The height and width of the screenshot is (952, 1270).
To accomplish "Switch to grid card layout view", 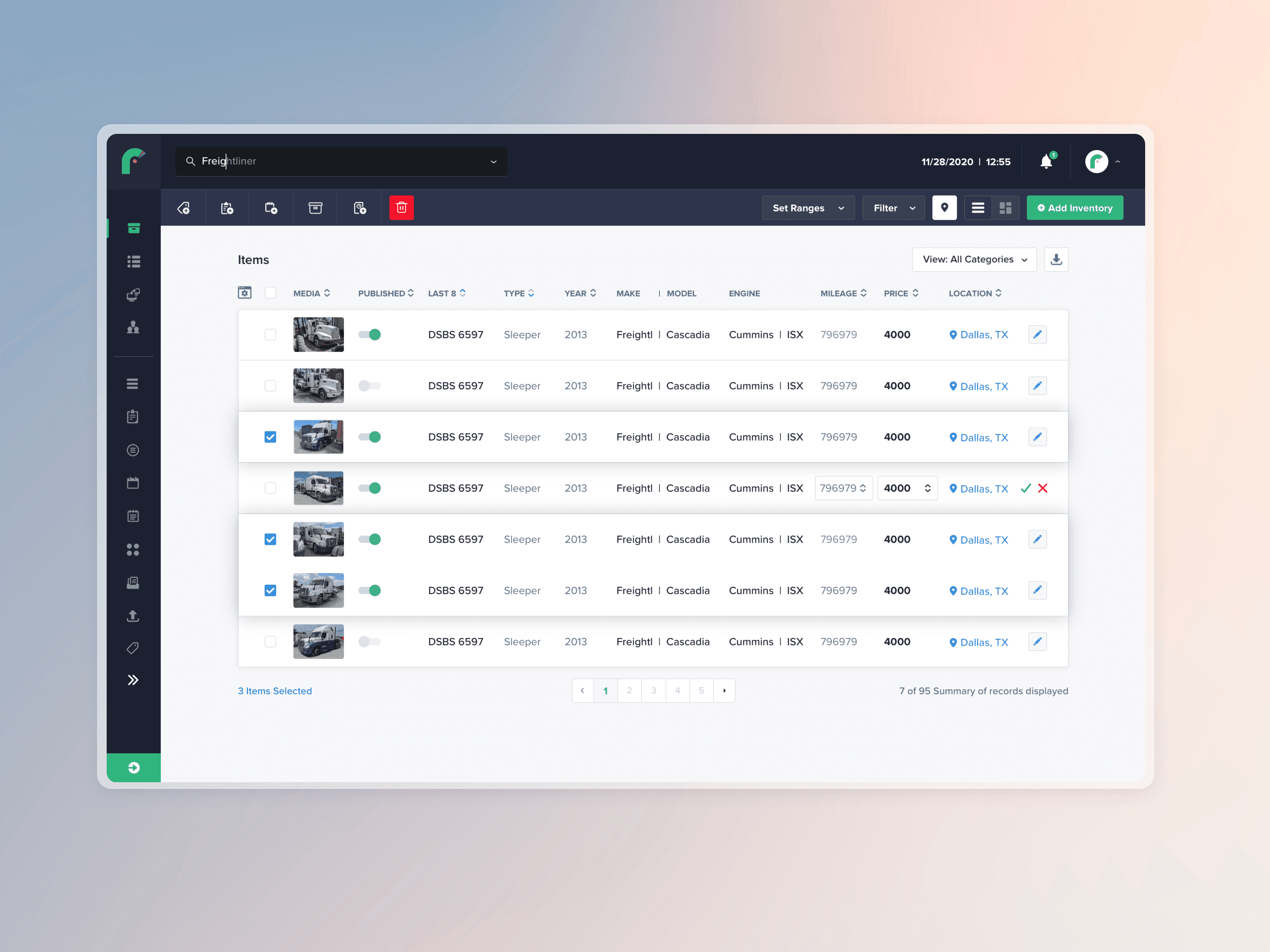I will [x=1005, y=208].
